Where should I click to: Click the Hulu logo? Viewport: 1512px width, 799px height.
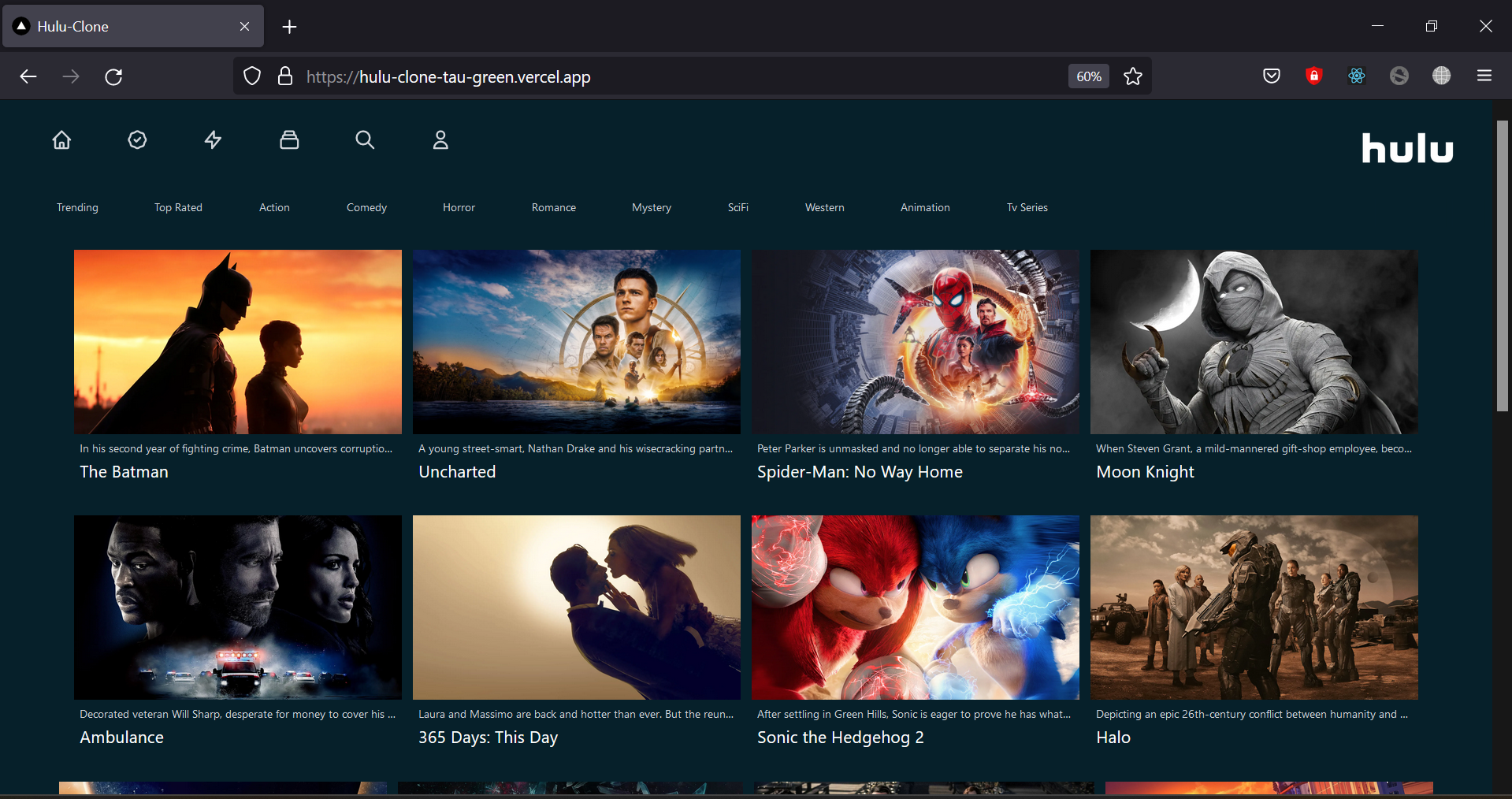pyautogui.click(x=1407, y=148)
